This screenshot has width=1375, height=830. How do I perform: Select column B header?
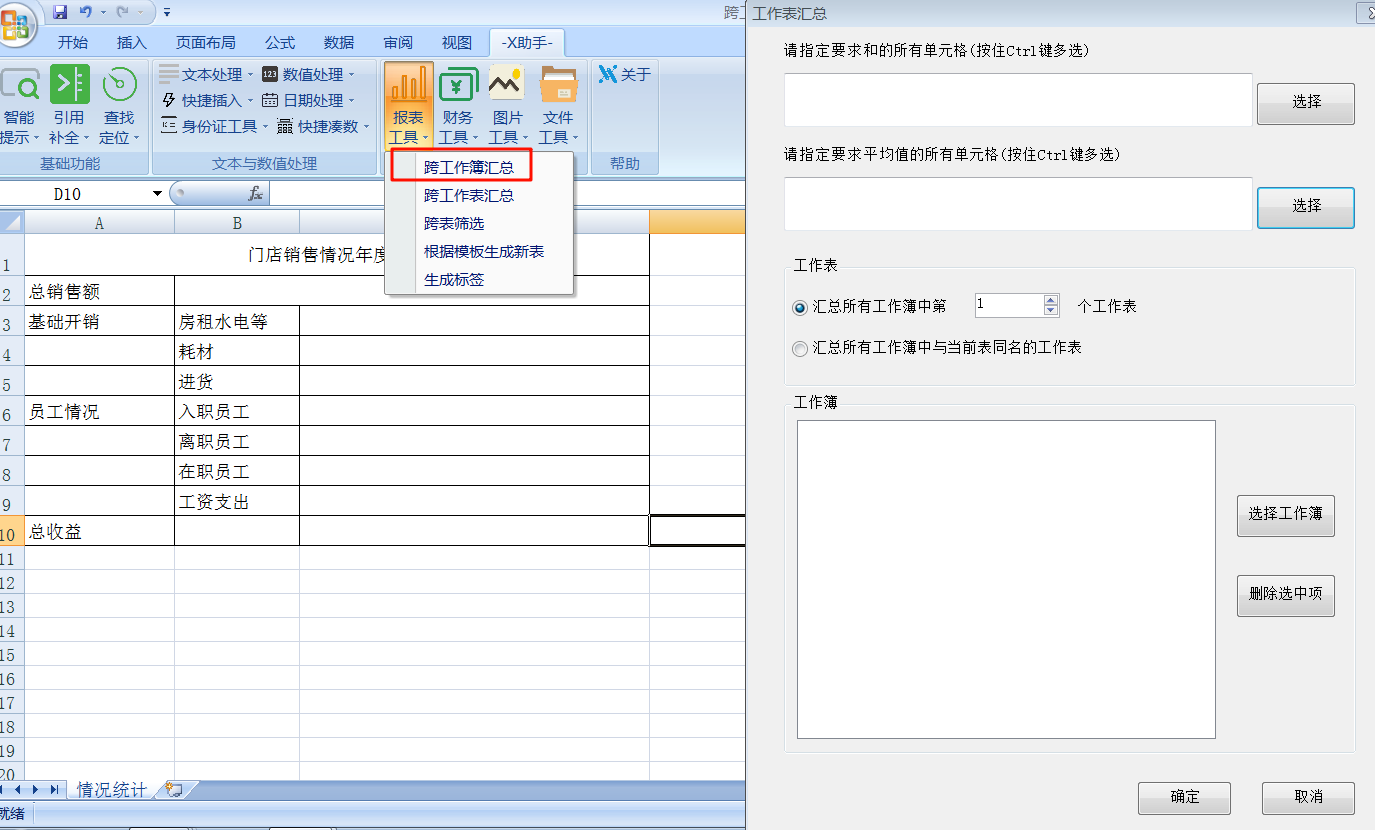click(237, 223)
